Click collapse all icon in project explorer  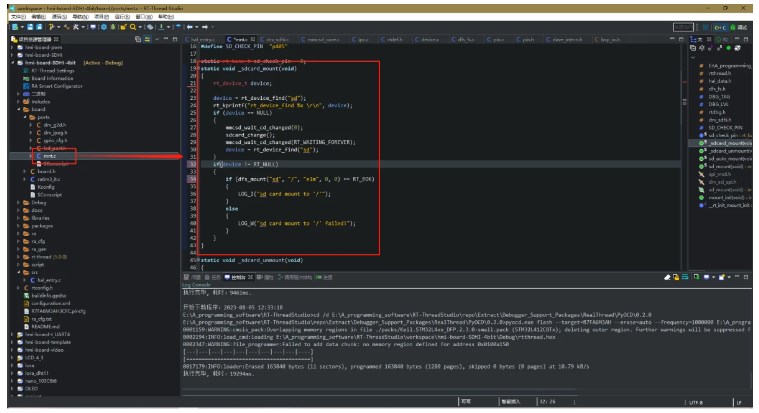coord(138,39)
